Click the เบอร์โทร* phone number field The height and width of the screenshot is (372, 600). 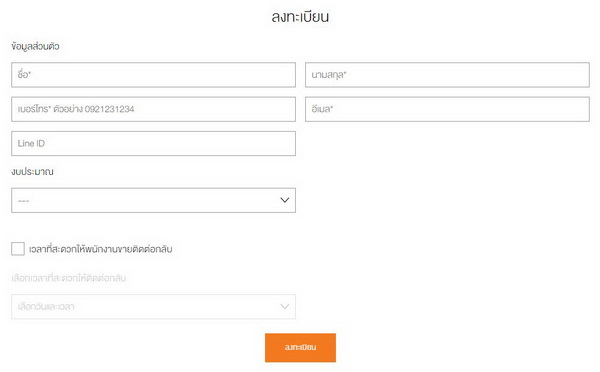pos(153,109)
